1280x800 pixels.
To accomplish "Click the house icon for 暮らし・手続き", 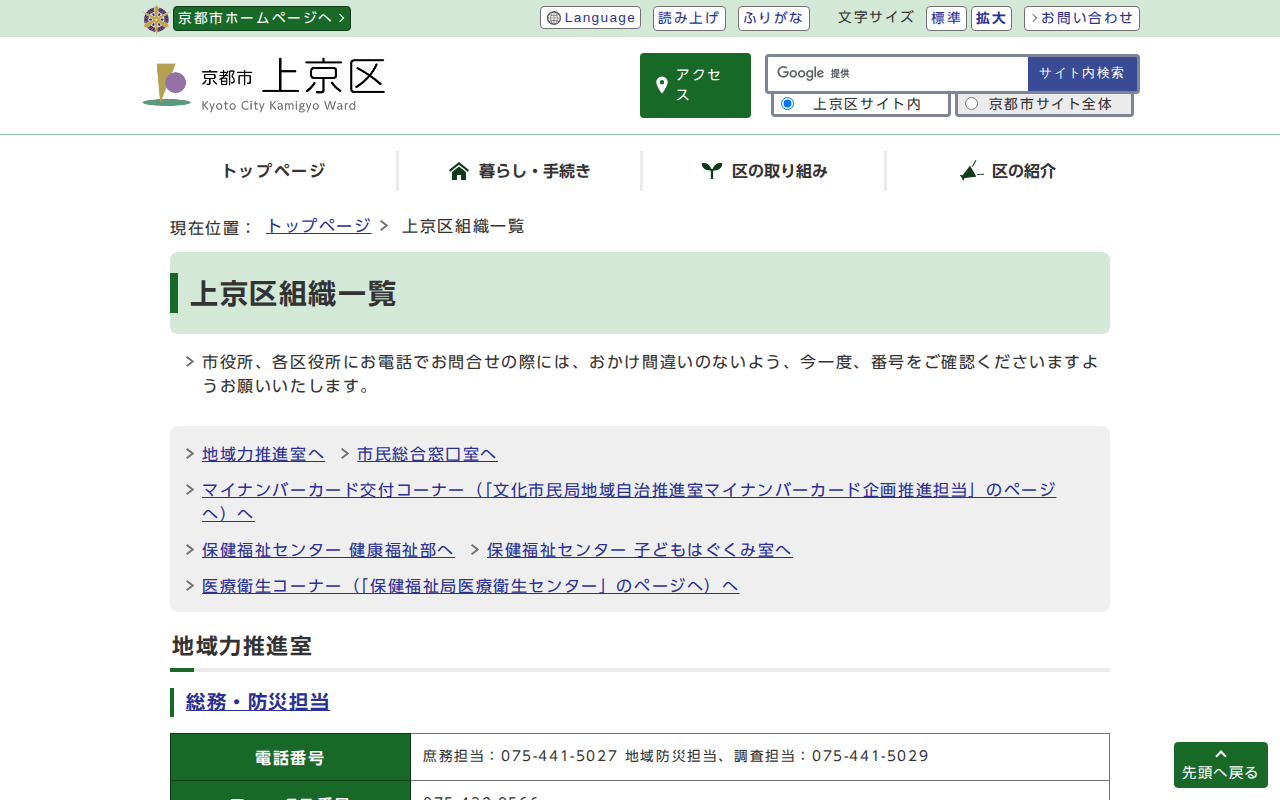I will (x=459, y=171).
